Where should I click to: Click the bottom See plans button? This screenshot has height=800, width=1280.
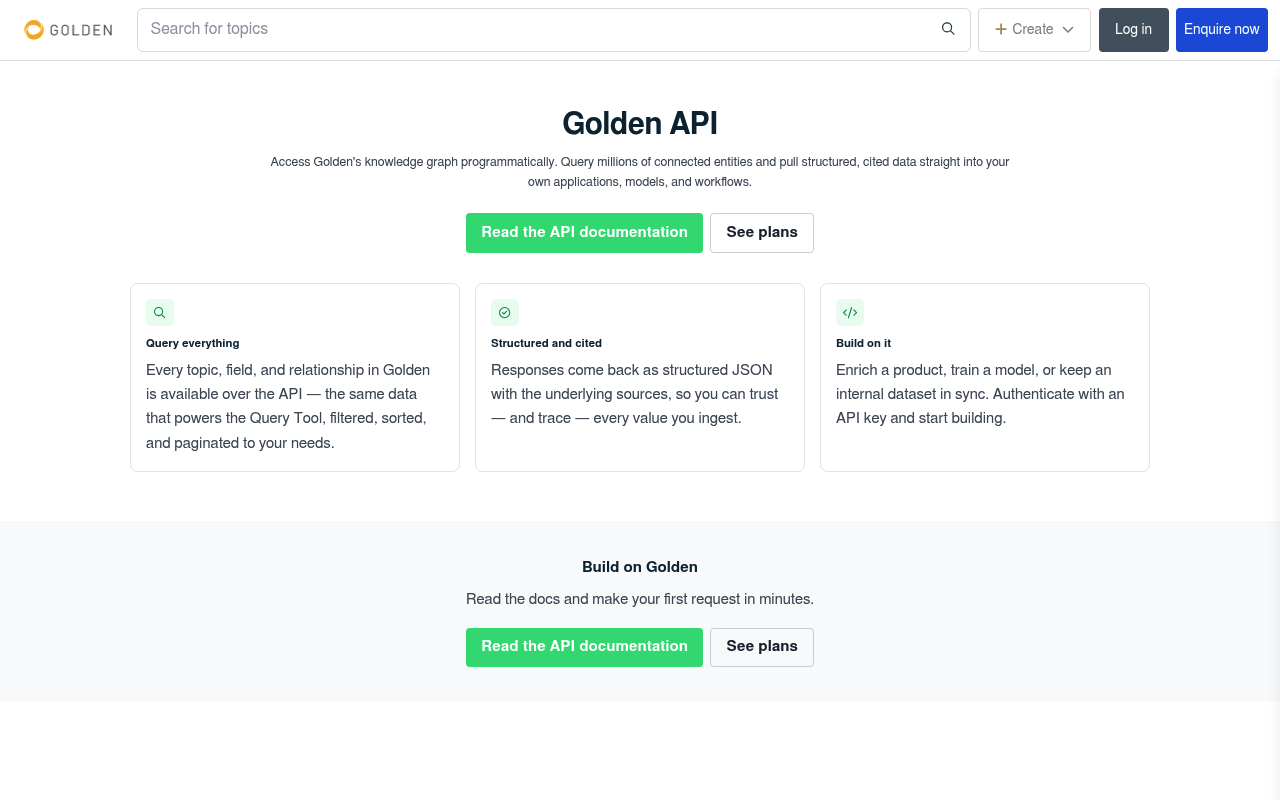(x=762, y=647)
